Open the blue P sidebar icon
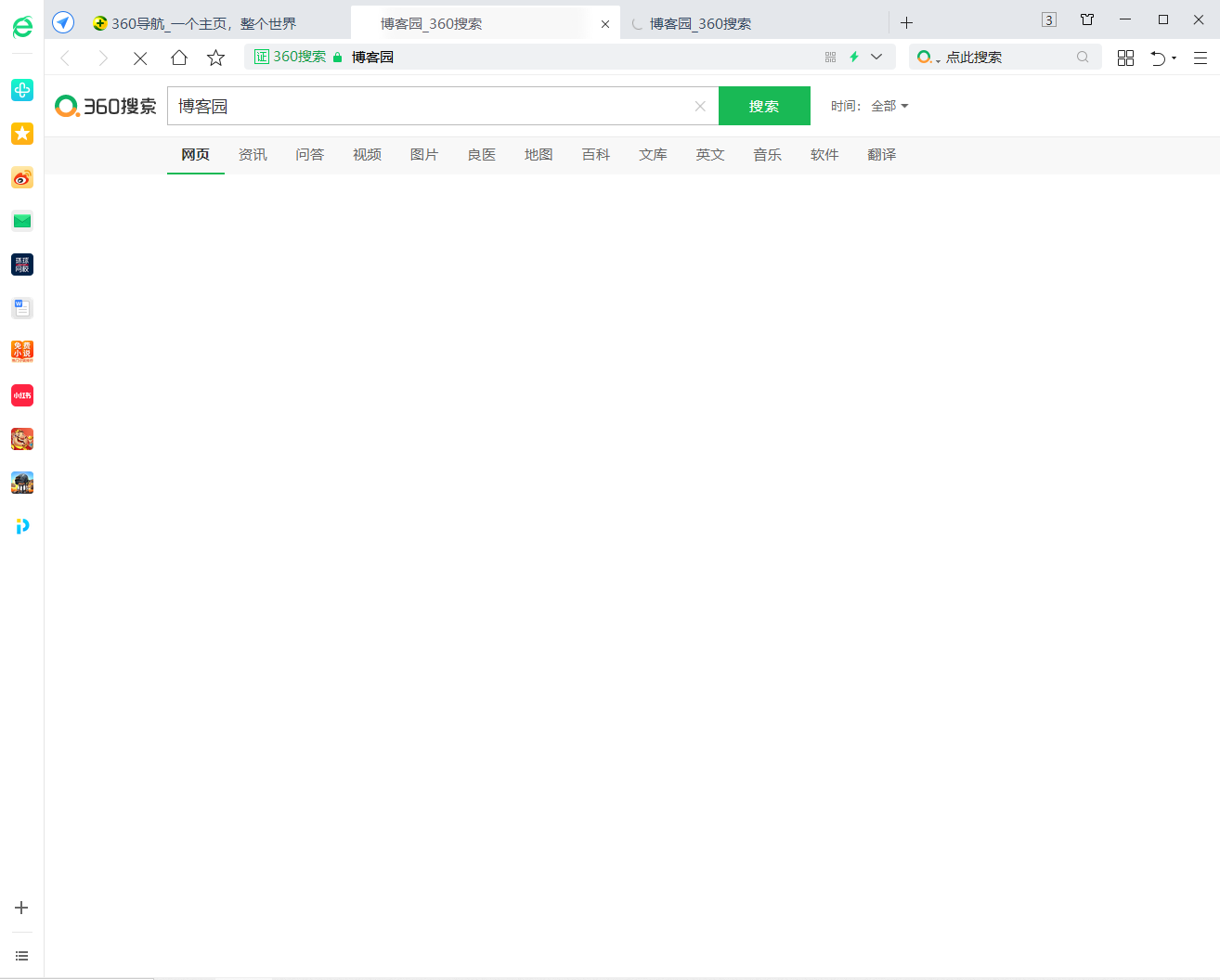This screenshot has width=1220, height=980. click(22, 526)
